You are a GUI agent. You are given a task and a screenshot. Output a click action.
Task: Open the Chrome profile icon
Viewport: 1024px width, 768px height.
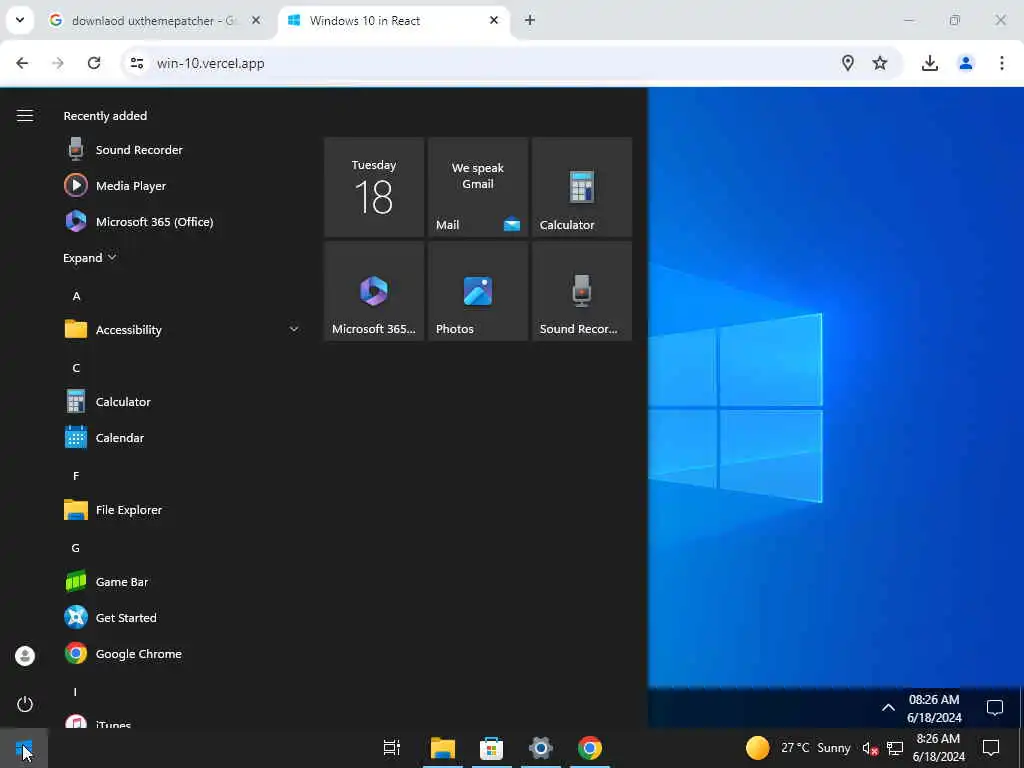[x=966, y=63]
